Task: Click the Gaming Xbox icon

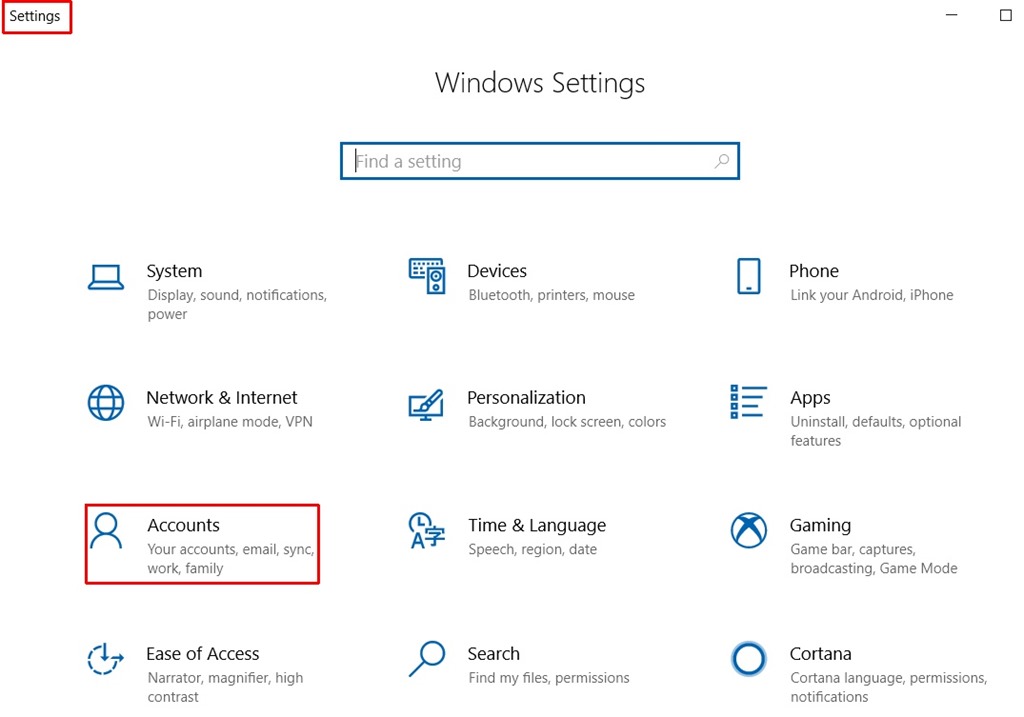Action: (748, 531)
